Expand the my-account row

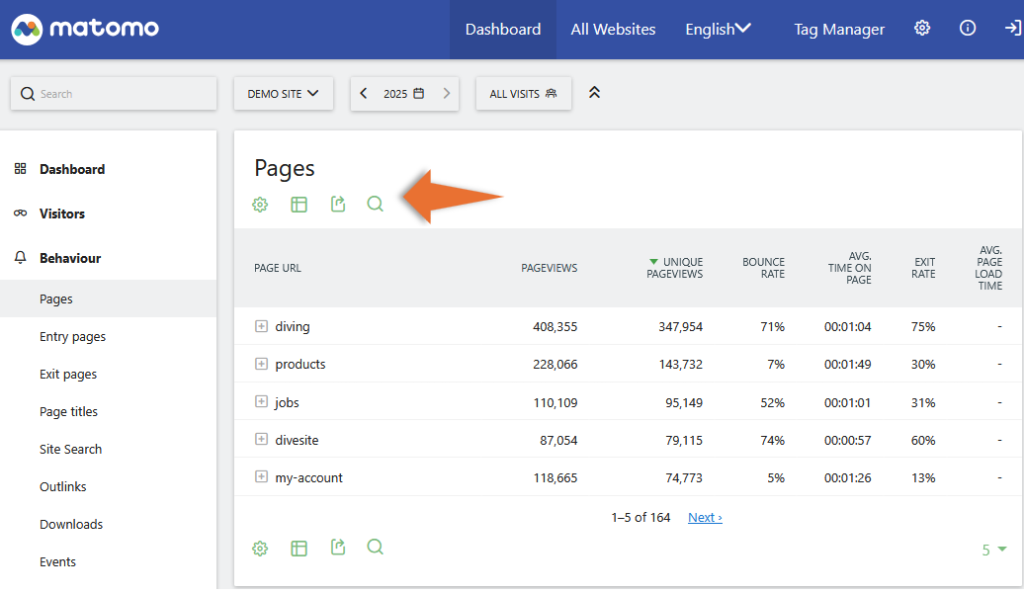point(261,477)
